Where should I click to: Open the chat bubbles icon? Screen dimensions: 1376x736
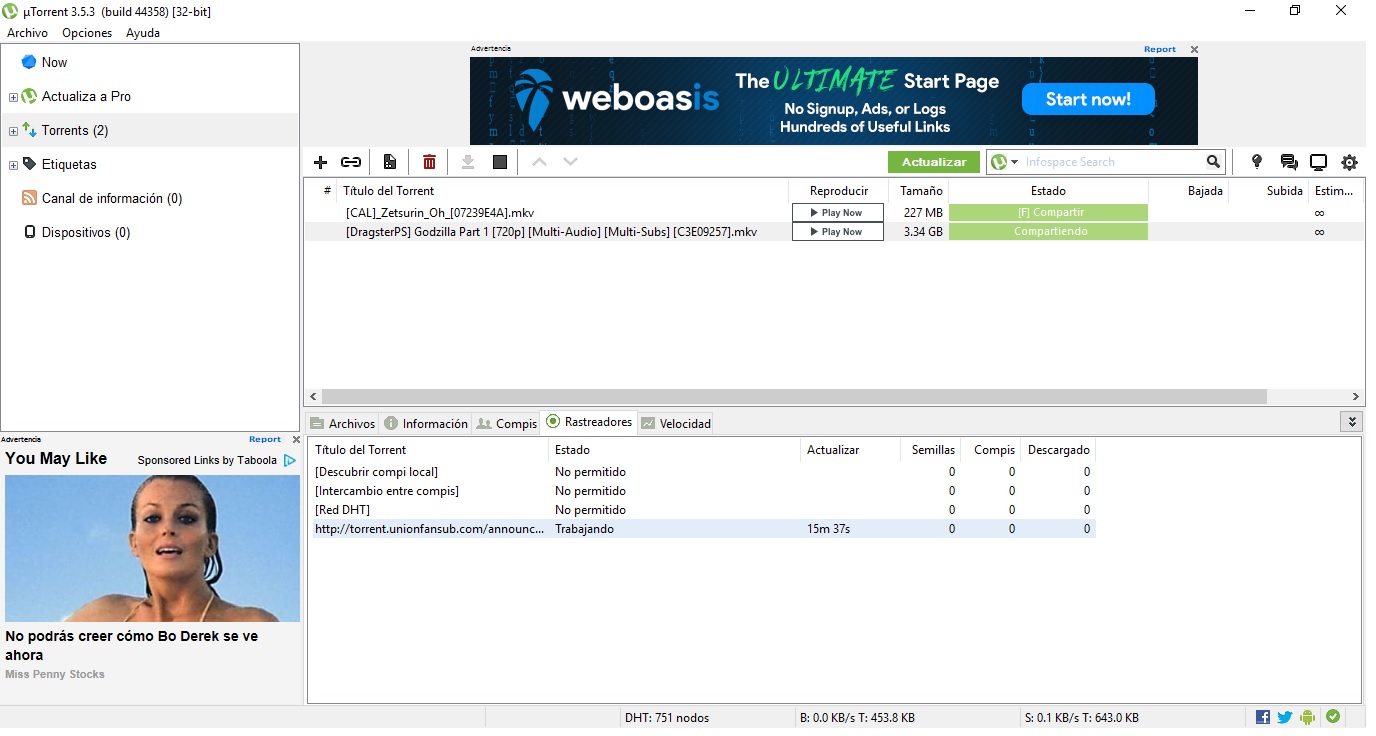(1289, 162)
